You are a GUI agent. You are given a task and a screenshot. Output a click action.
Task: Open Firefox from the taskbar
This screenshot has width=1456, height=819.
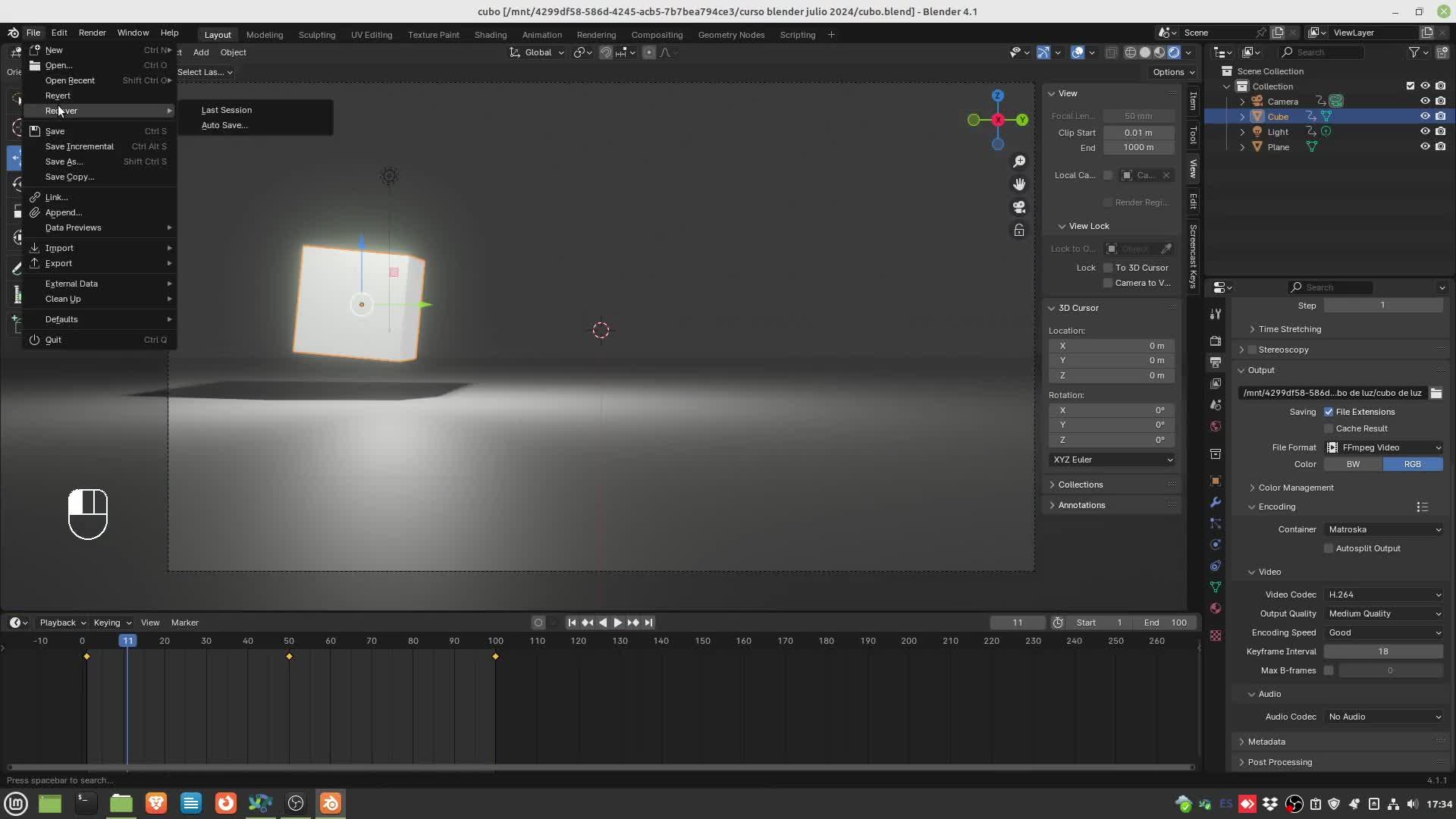(226, 803)
